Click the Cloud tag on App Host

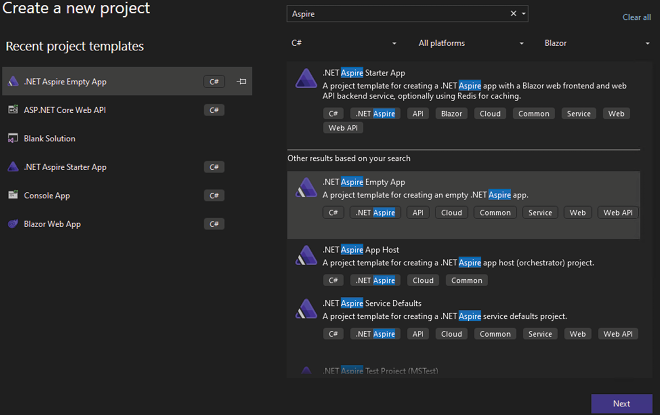423,280
